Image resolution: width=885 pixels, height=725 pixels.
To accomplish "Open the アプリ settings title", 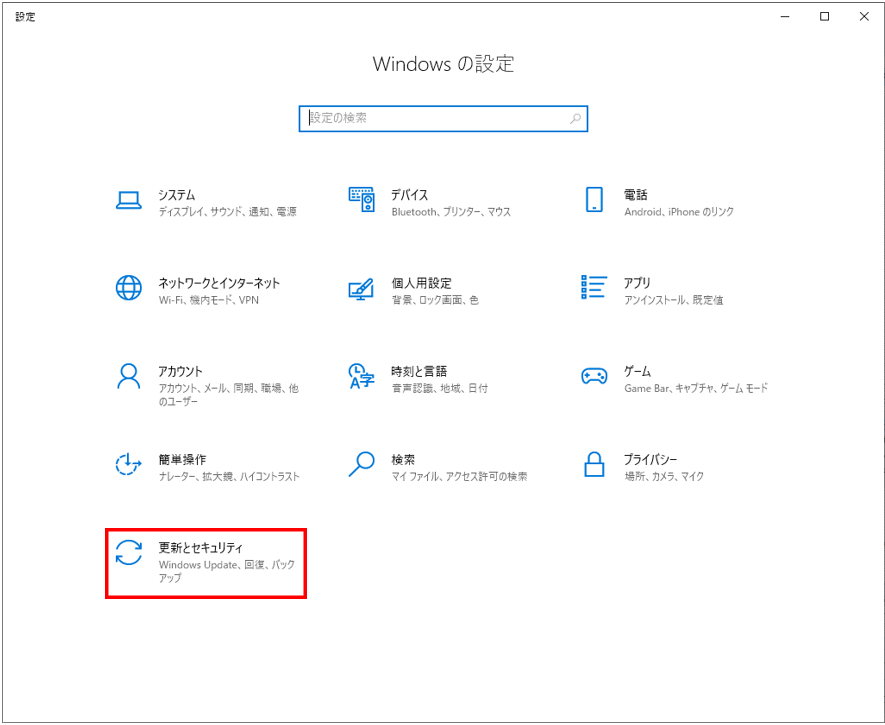I will [637, 283].
